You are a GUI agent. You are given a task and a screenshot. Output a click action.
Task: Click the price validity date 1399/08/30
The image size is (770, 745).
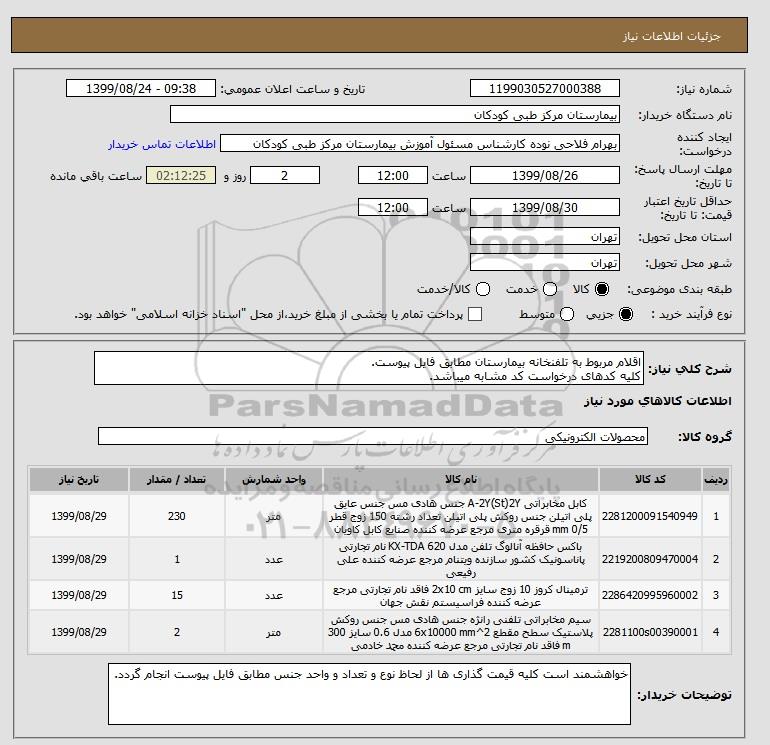(x=545, y=207)
